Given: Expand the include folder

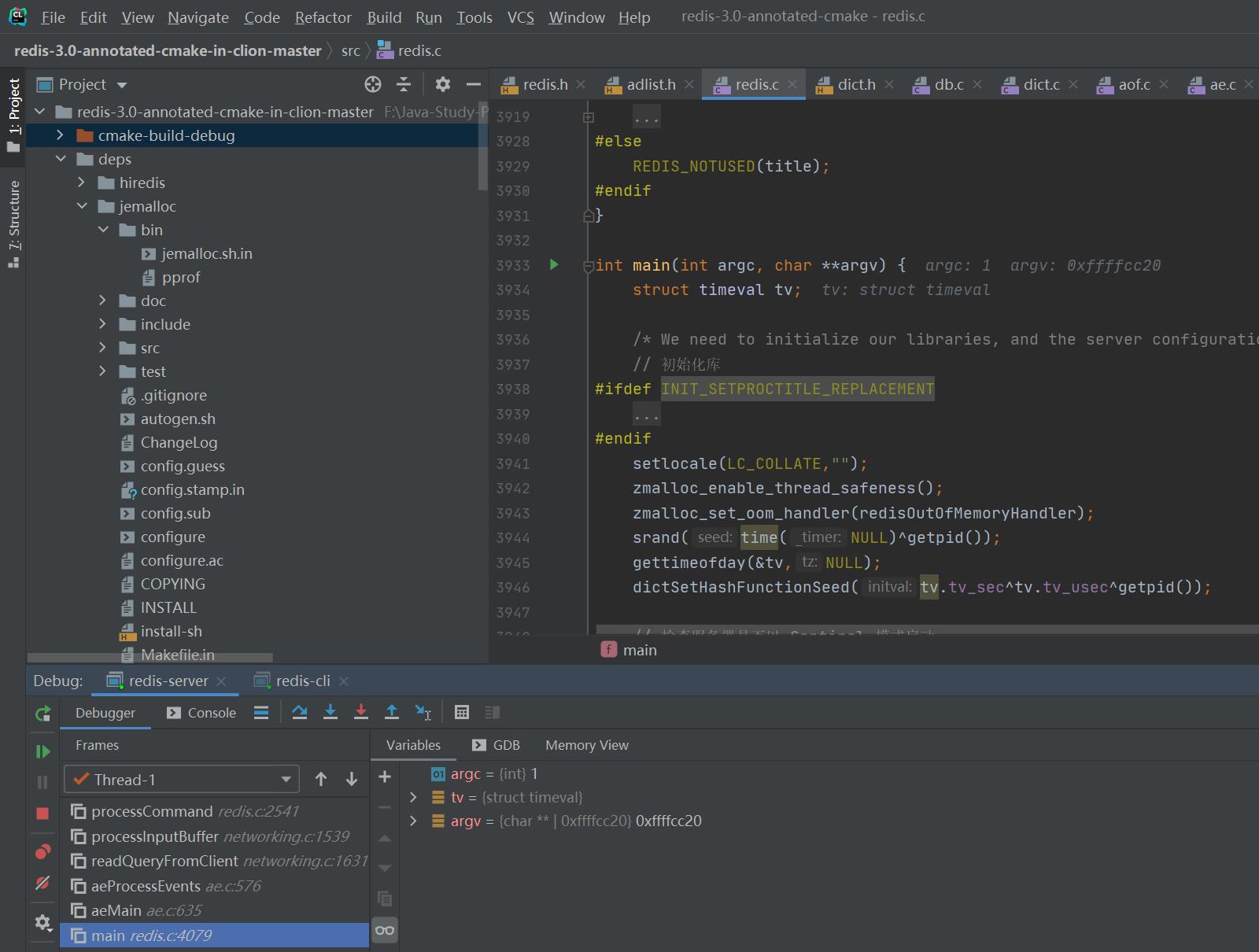Looking at the screenshot, I should point(102,324).
